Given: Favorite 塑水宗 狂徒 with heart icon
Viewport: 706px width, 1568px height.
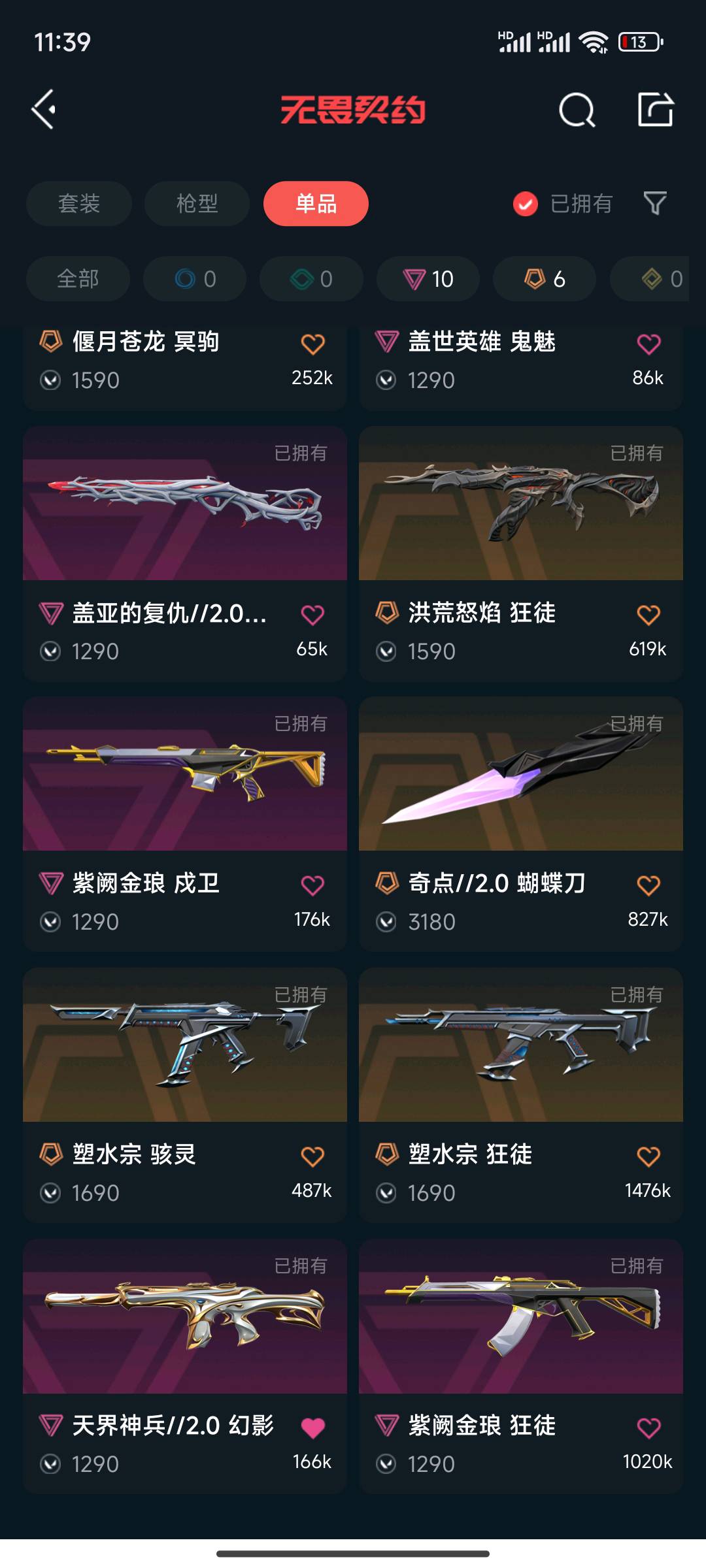Looking at the screenshot, I should tap(648, 1157).
